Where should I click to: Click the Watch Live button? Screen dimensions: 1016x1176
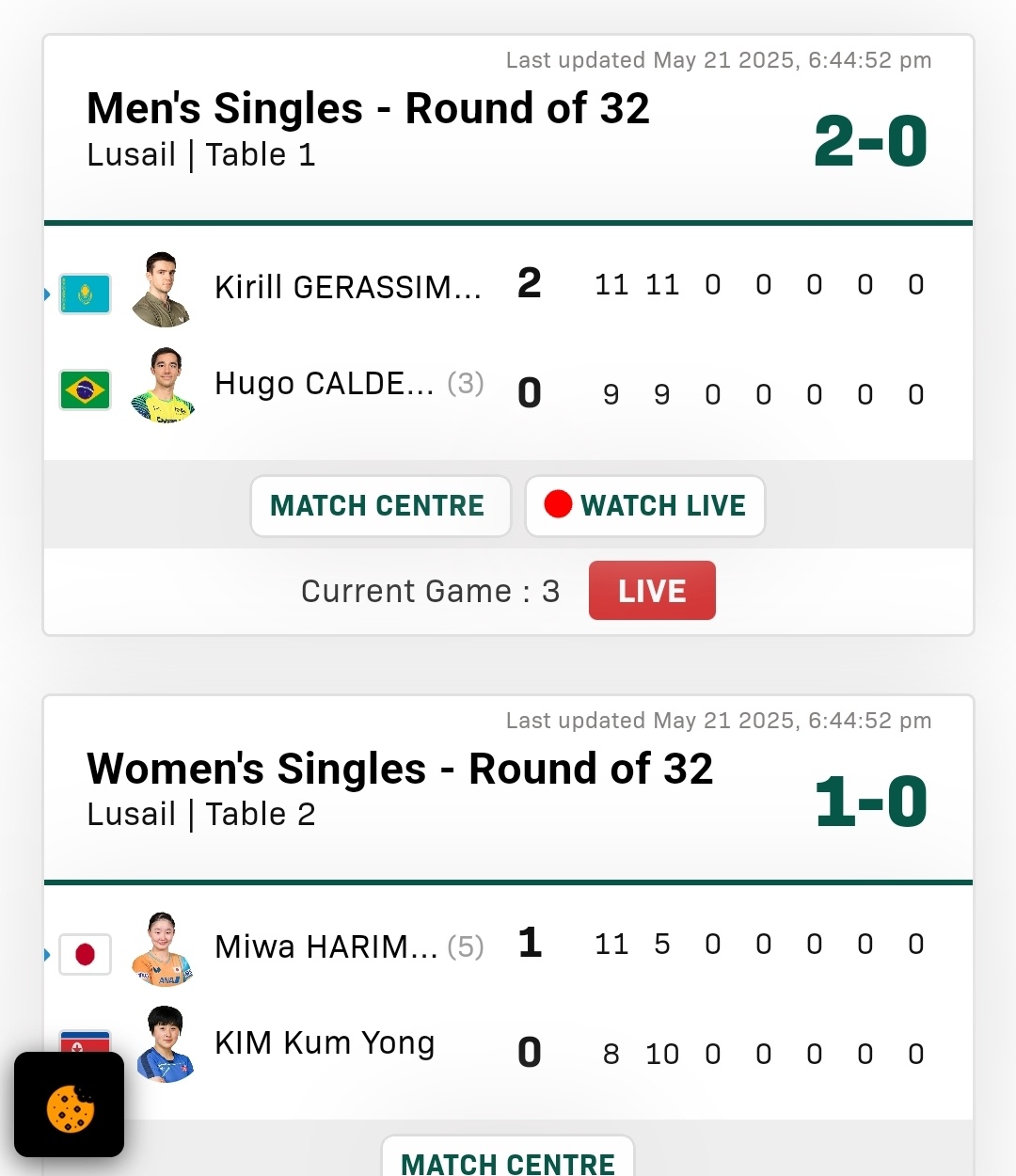point(645,506)
